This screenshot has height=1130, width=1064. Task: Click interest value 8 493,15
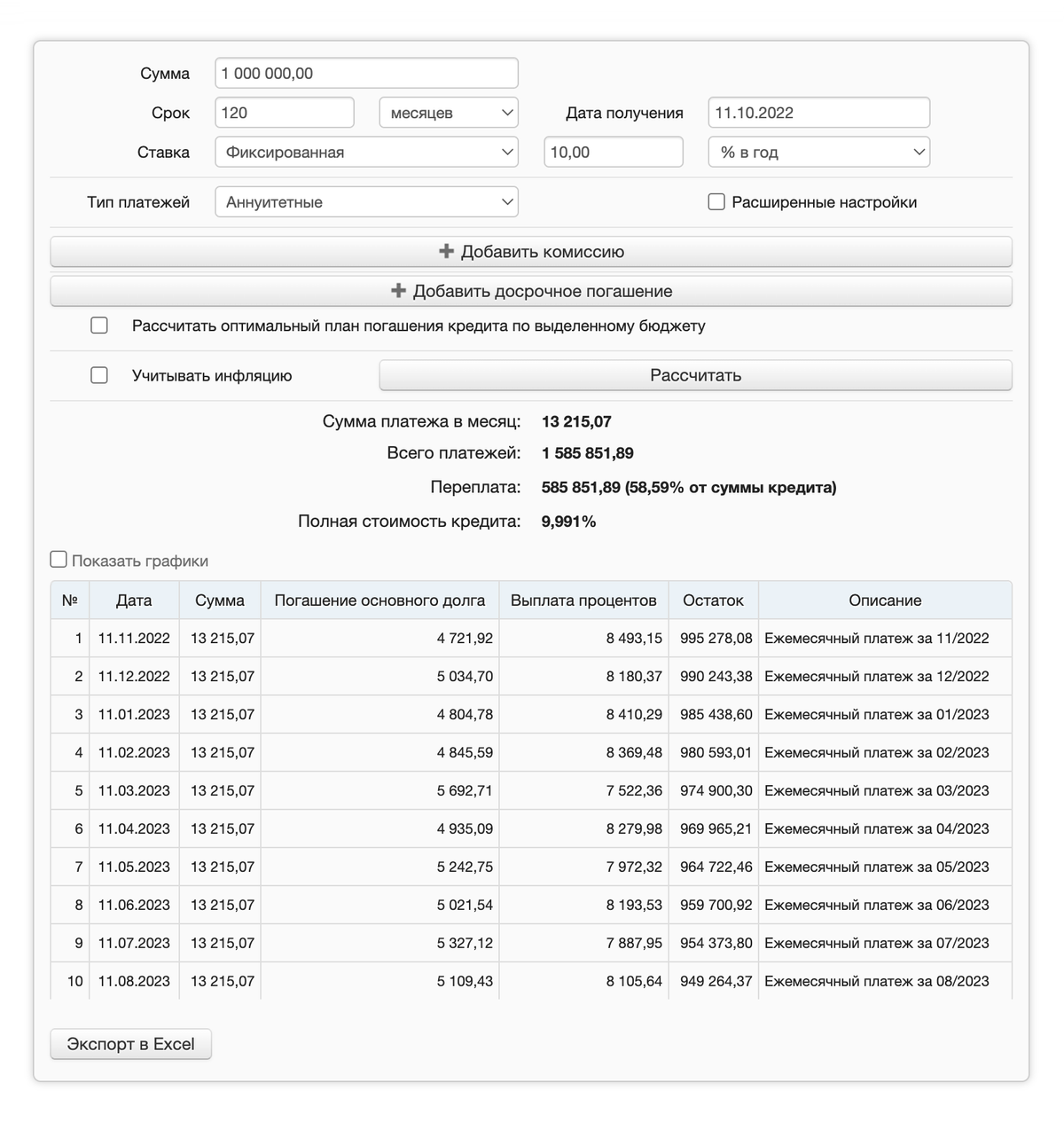click(x=634, y=639)
